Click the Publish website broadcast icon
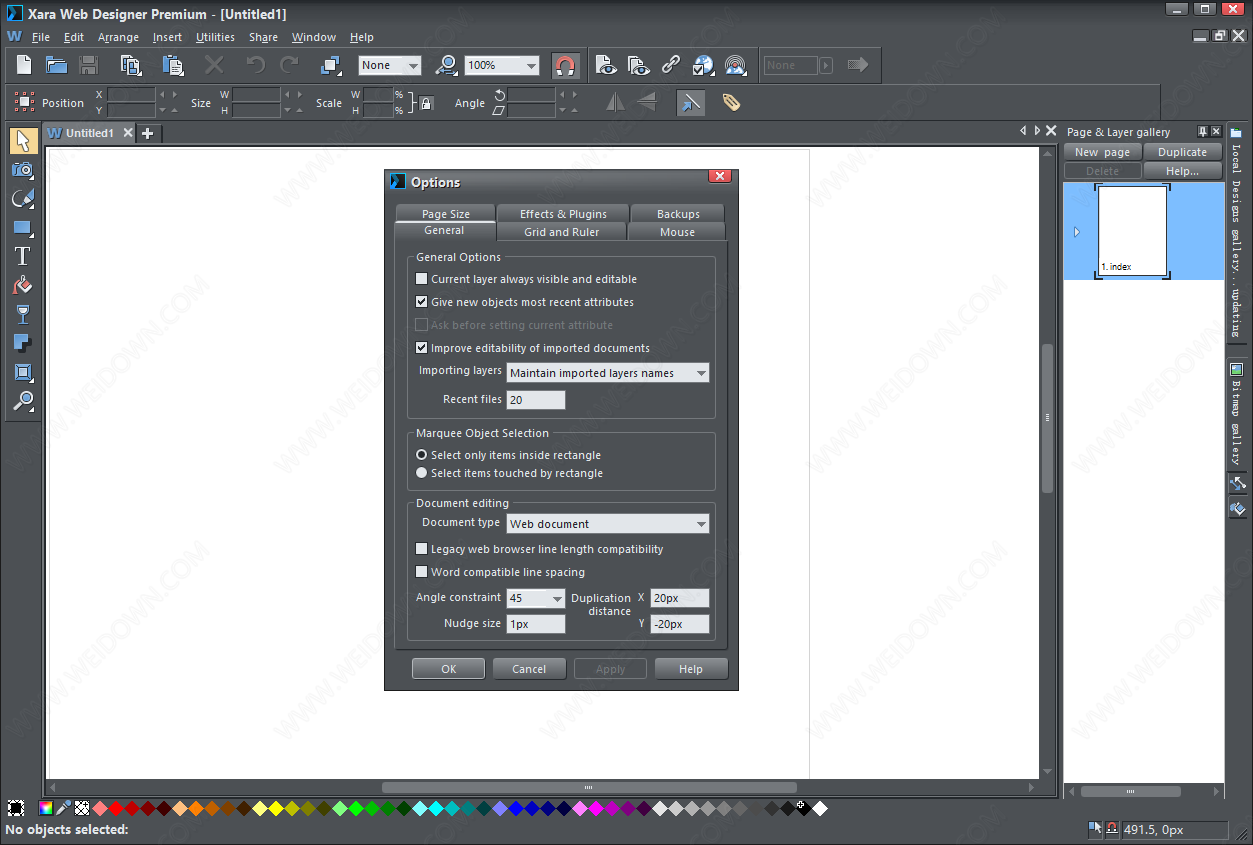This screenshot has height=845, width=1253. [735, 65]
